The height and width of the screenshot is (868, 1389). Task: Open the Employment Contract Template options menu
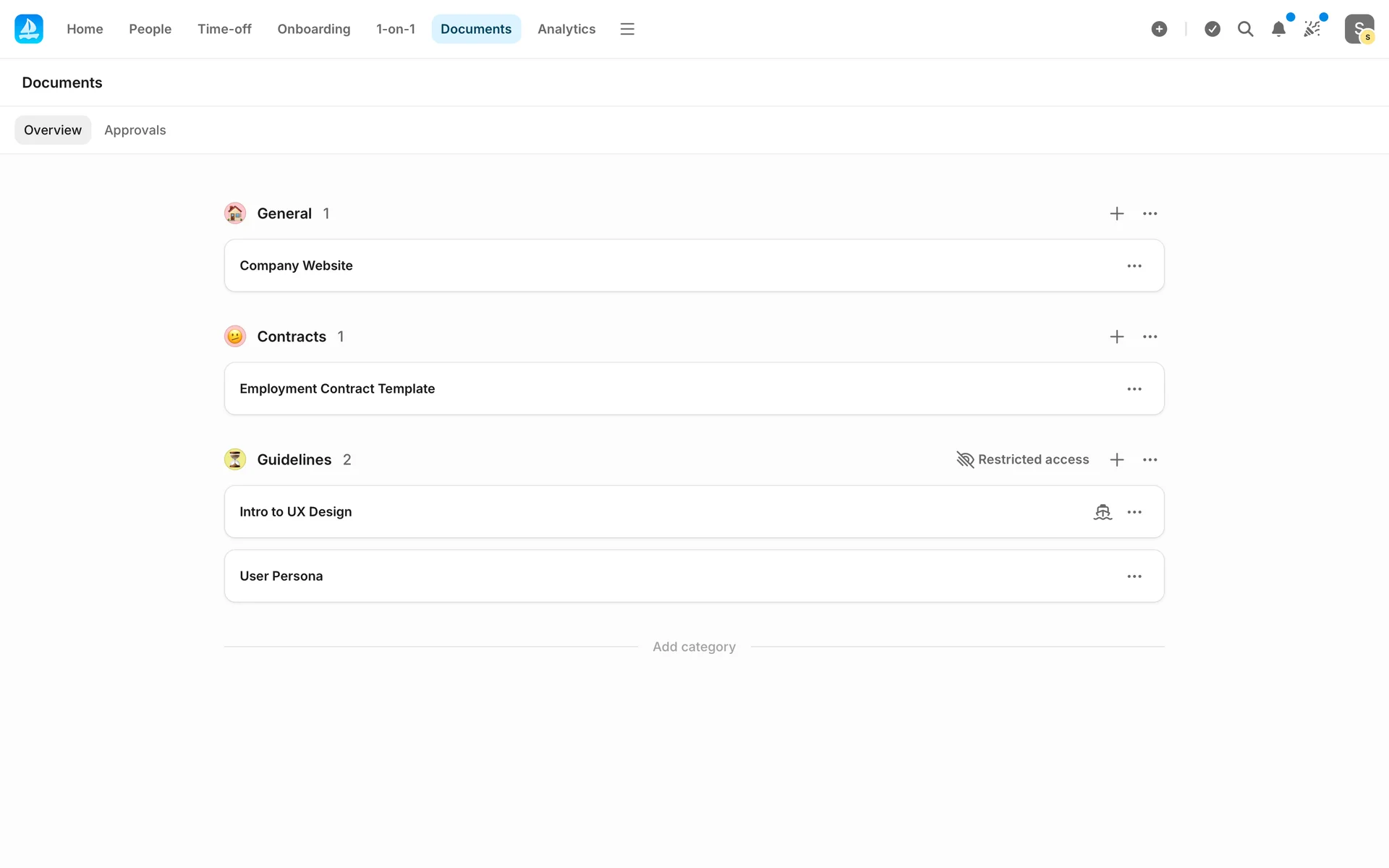[x=1134, y=389]
